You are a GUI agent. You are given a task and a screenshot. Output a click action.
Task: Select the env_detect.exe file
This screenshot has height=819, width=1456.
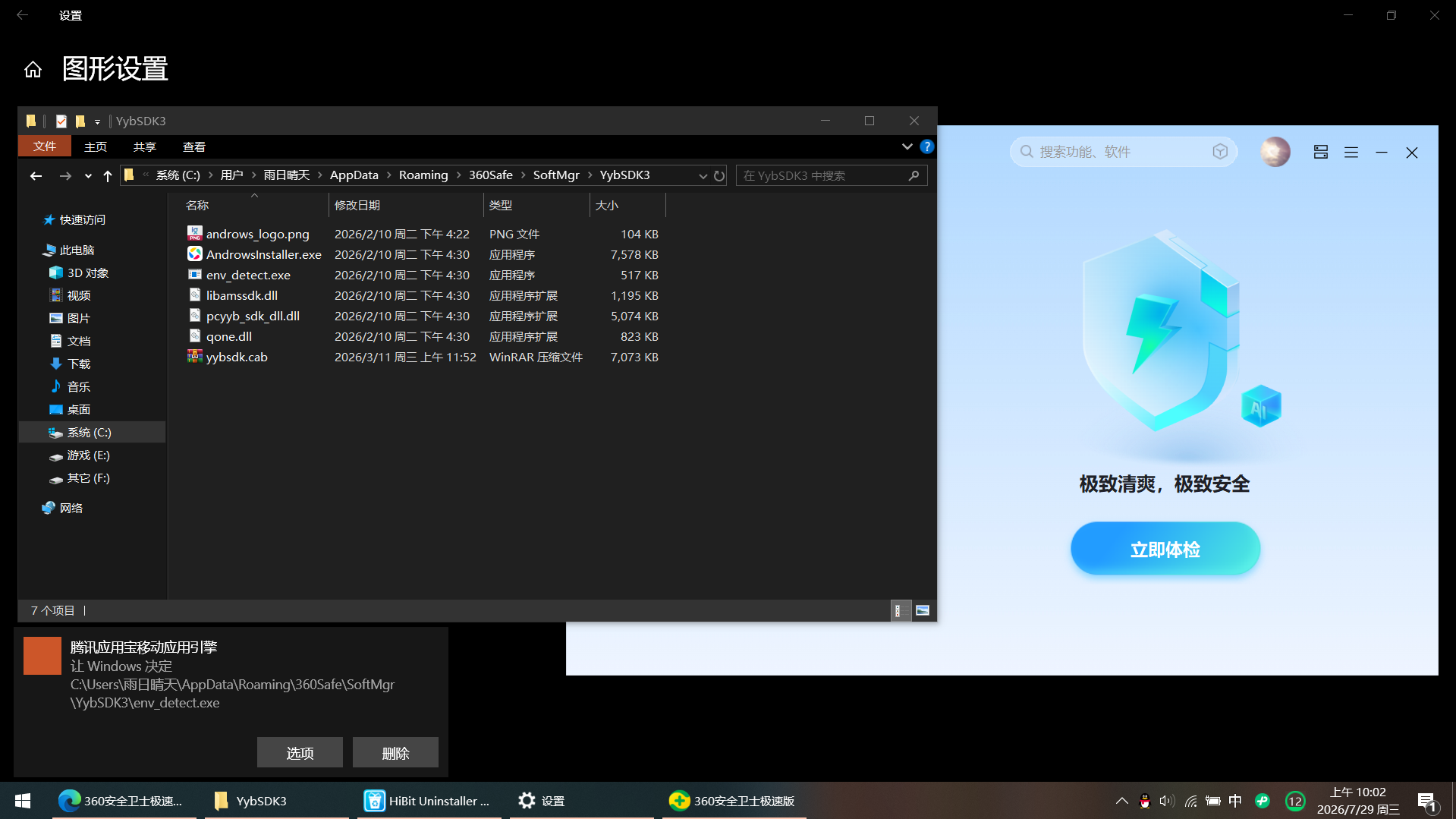pyautogui.click(x=248, y=275)
